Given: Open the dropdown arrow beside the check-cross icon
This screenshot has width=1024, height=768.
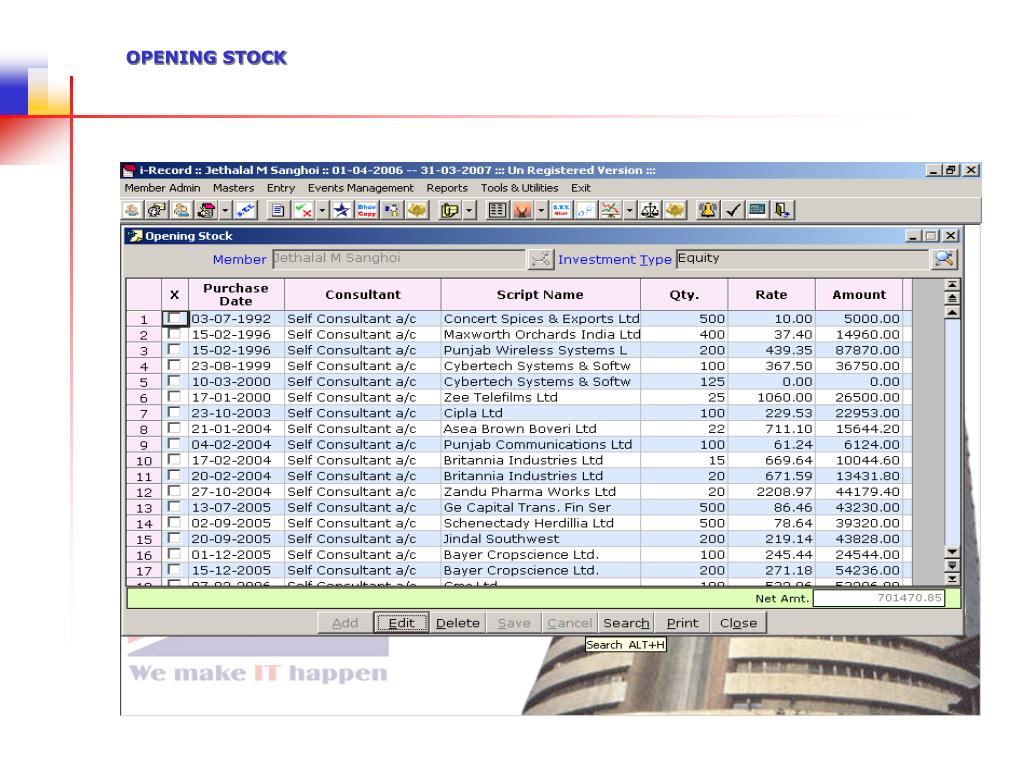Looking at the screenshot, I should coord(322,210).
